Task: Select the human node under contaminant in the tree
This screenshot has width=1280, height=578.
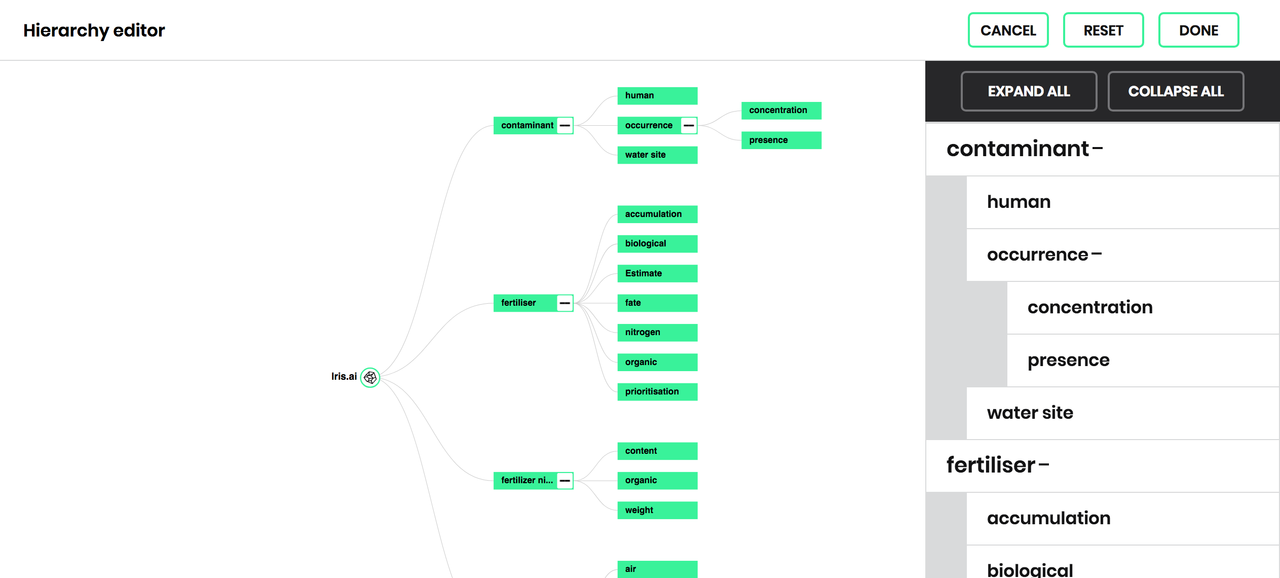Action: click(657, 96)
